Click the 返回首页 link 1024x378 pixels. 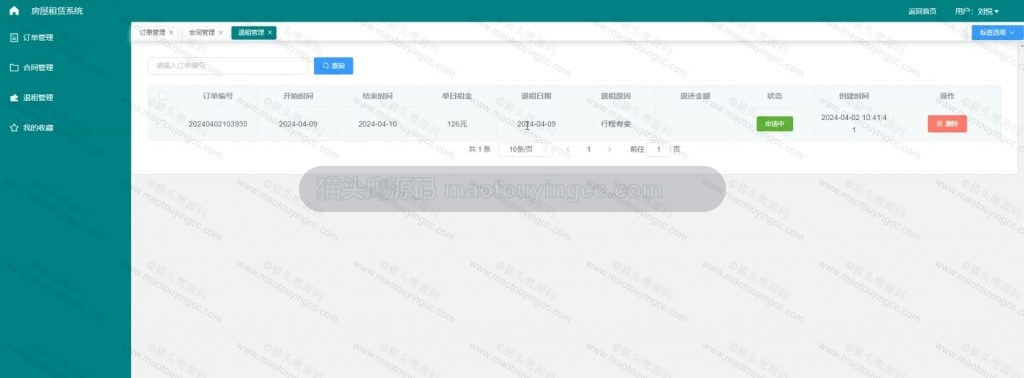[x=921, y=11]
